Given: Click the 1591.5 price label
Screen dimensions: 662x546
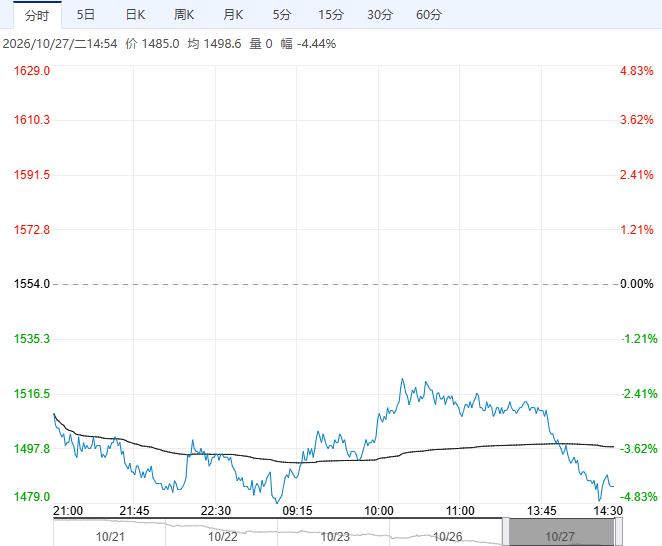Looking at the screenshot, I should tap(32, 175).
